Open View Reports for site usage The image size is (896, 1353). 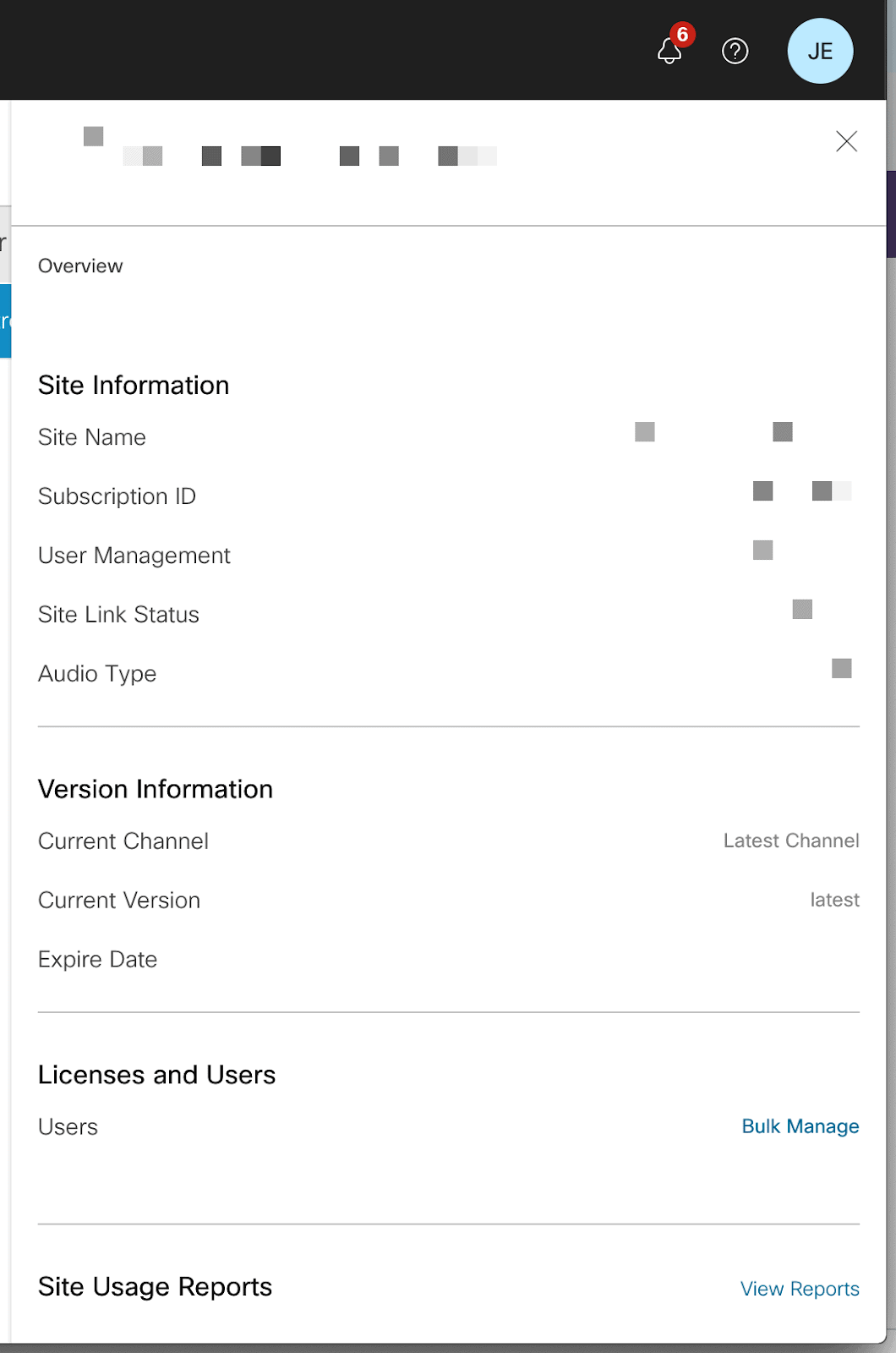800,1289
